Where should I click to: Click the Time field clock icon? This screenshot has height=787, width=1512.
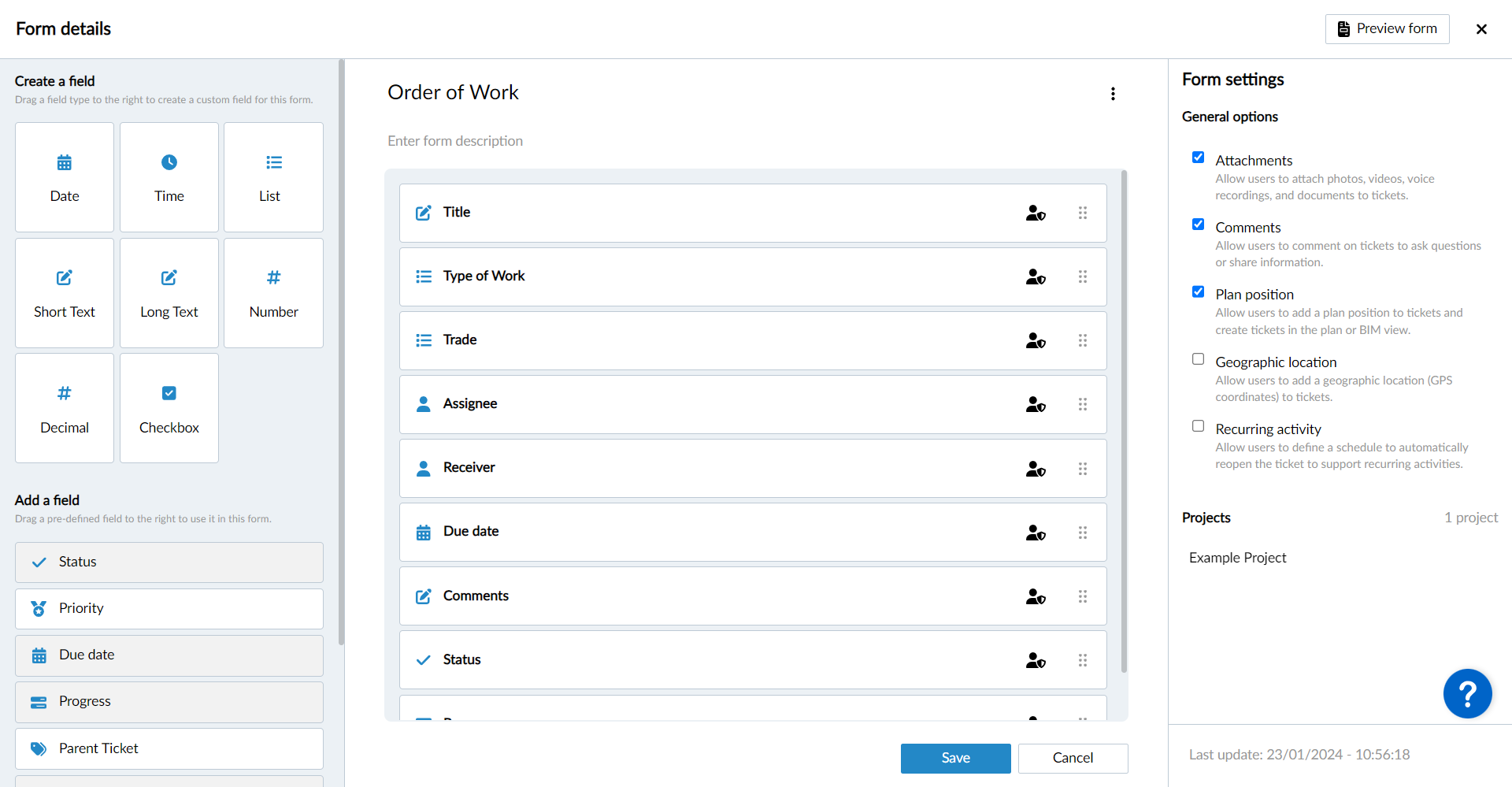(x=169, y=162)
